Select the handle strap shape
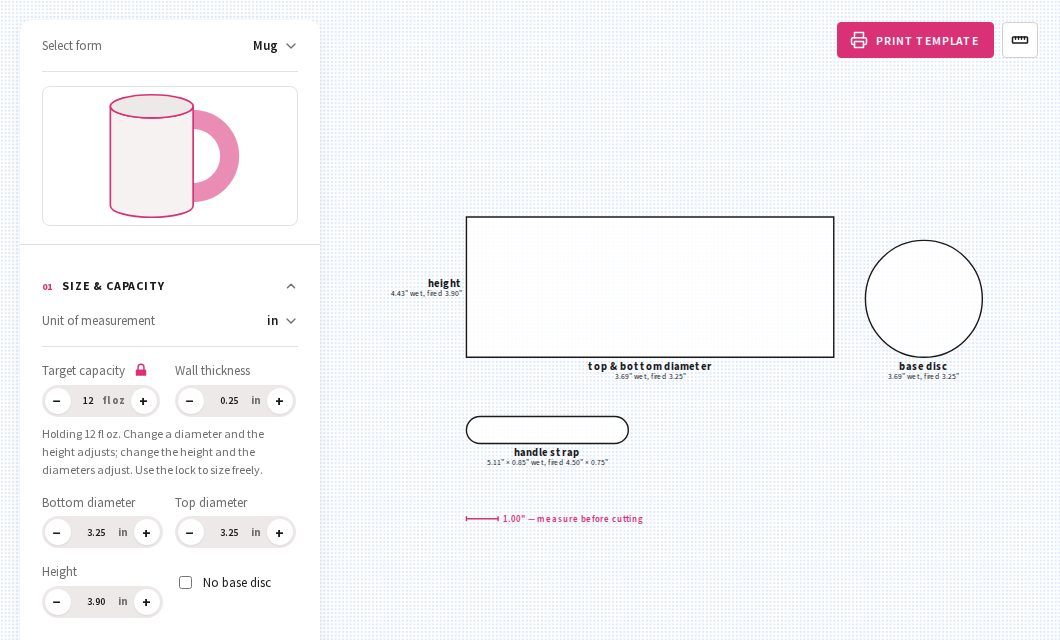Screen dimensions: 1060x640 pos(547,430)
